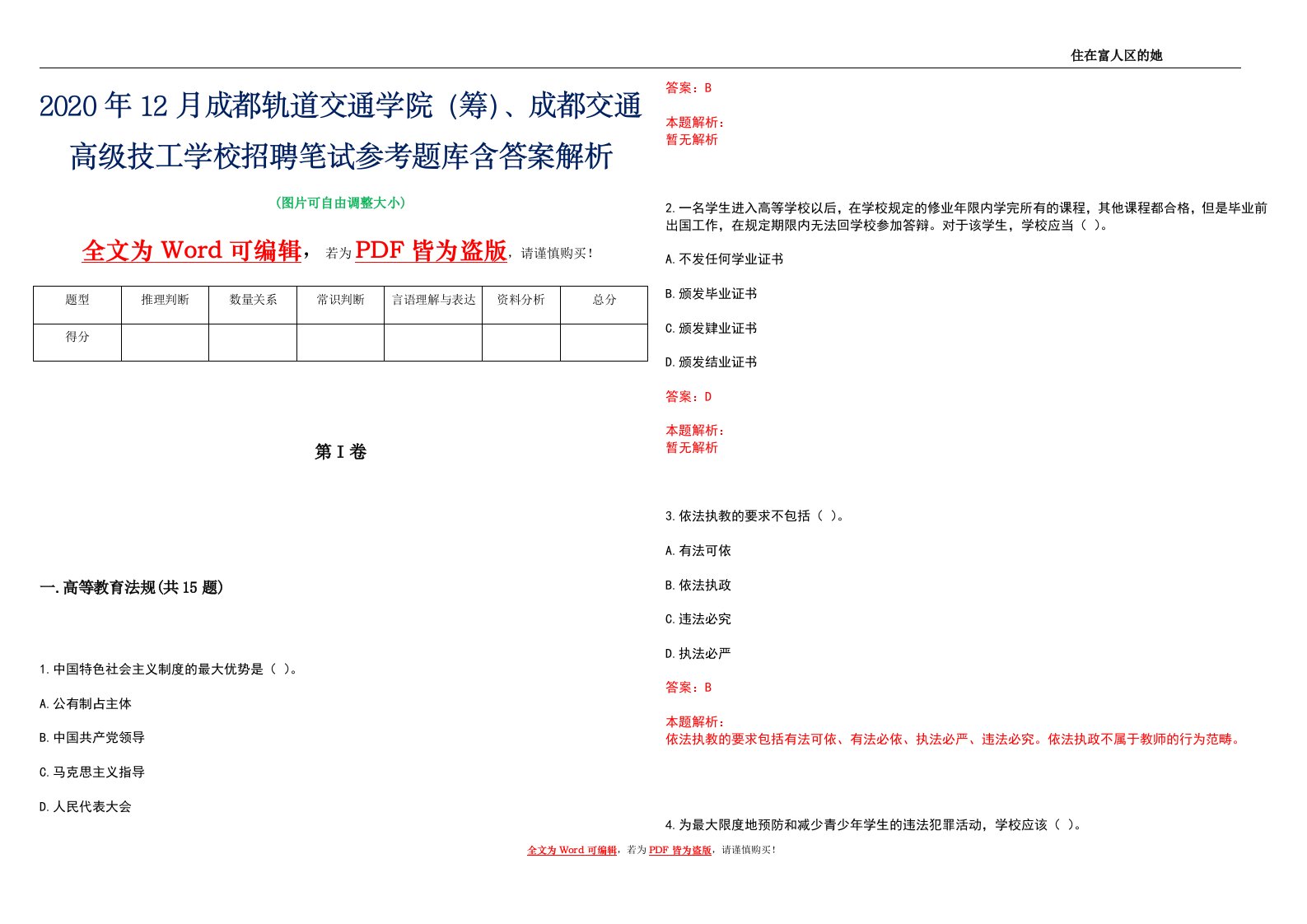Click the heading 第 I 卷
The image size is (1307, 924).
click(340, 451)
